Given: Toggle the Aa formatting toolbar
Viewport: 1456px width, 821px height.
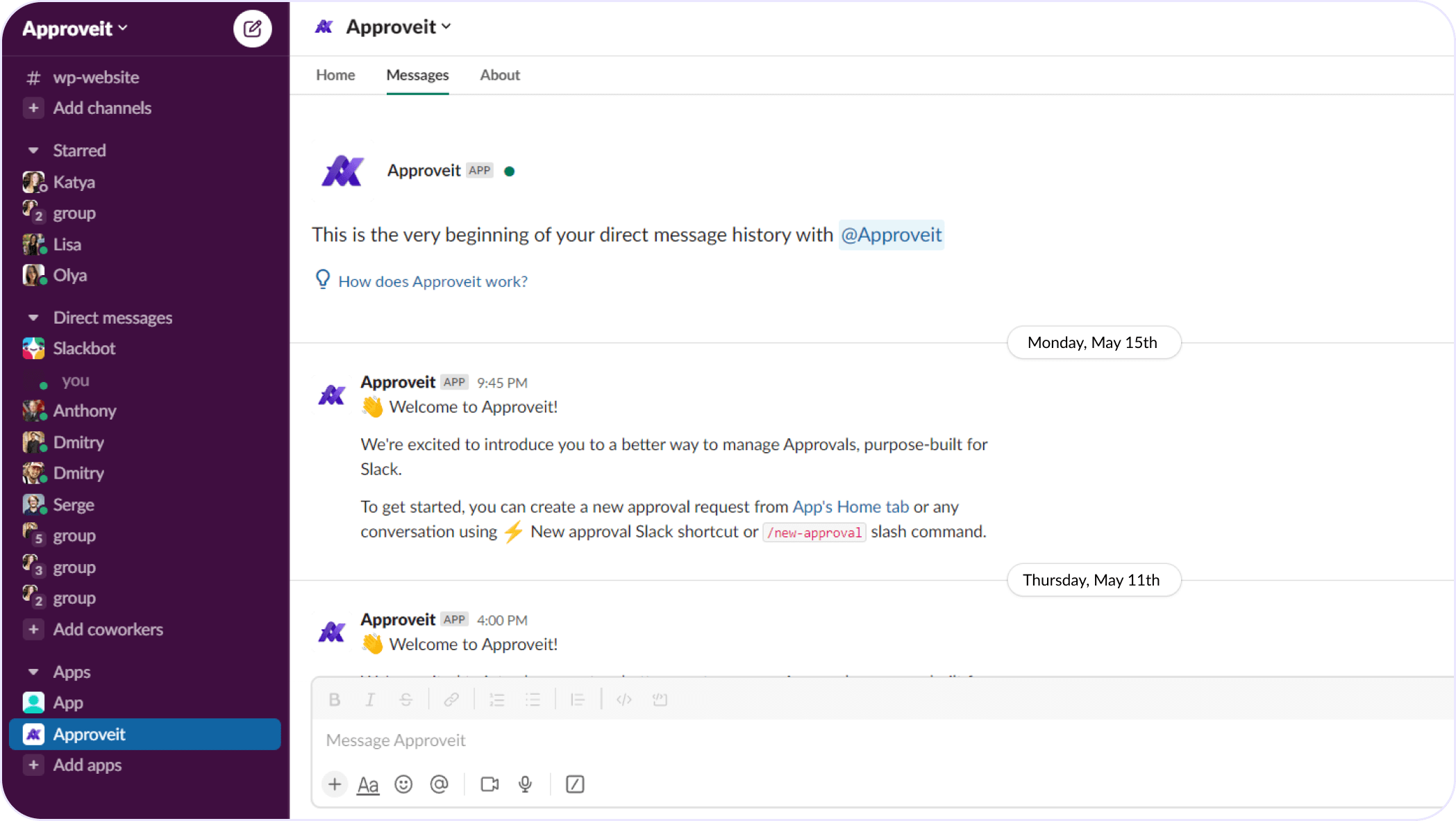Looking at the screenshot, I should click(x=368, y=785).
